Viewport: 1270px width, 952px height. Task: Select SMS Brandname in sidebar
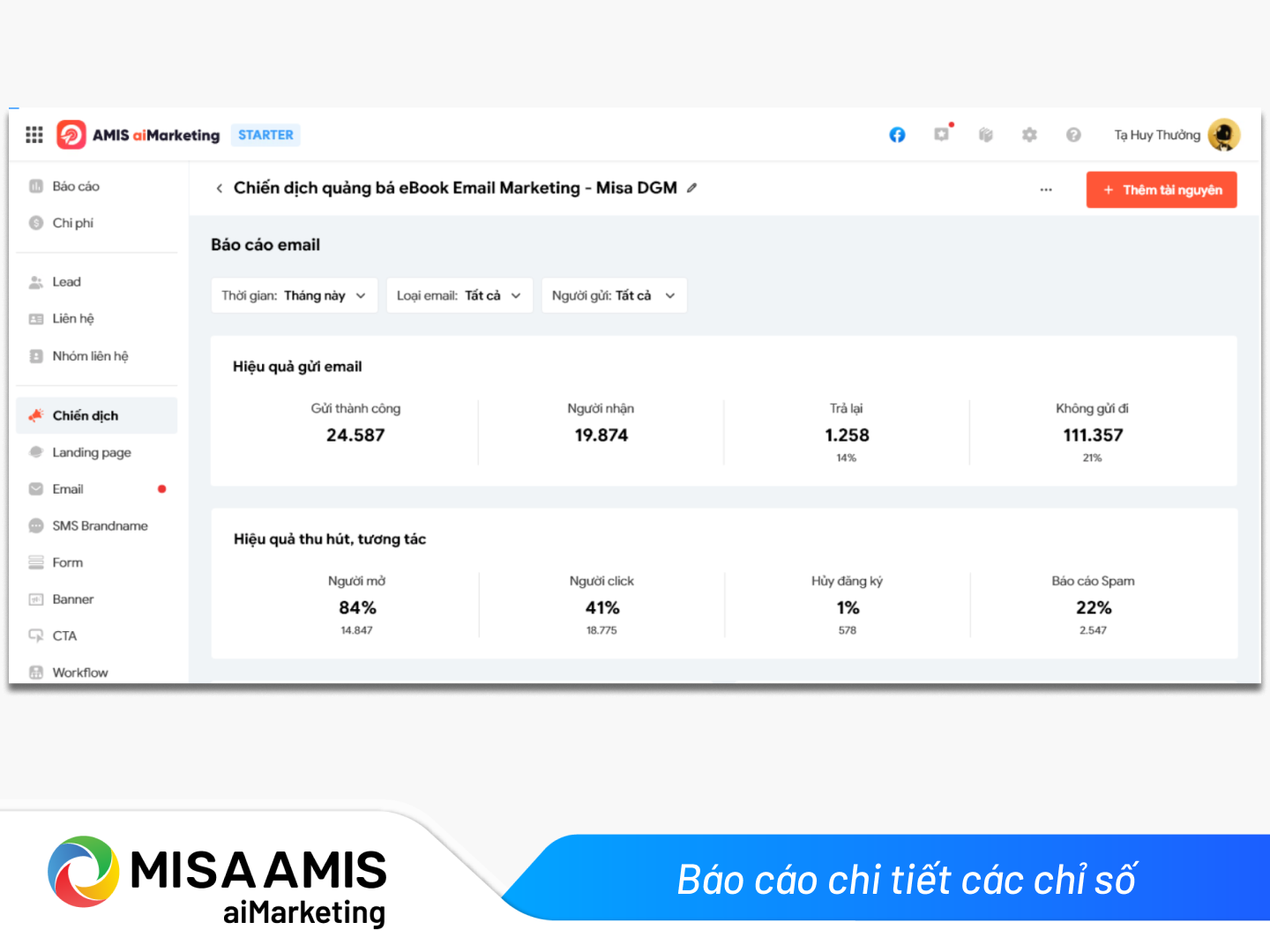pos(100,526)
